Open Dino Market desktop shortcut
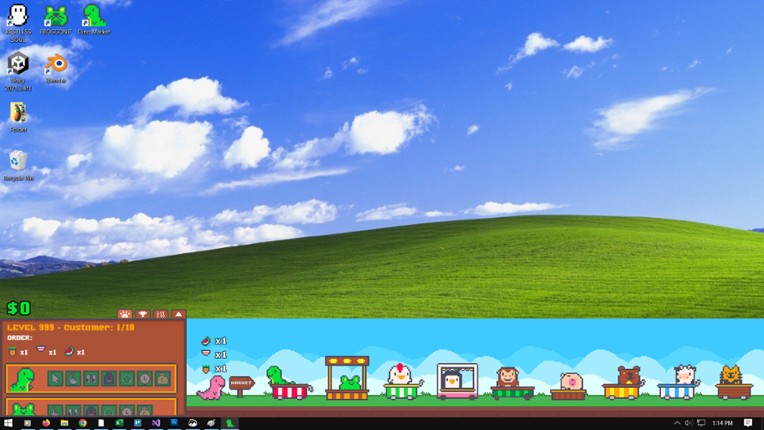Image resolution: width=764 pixels, height=430 pixels. 93,18
